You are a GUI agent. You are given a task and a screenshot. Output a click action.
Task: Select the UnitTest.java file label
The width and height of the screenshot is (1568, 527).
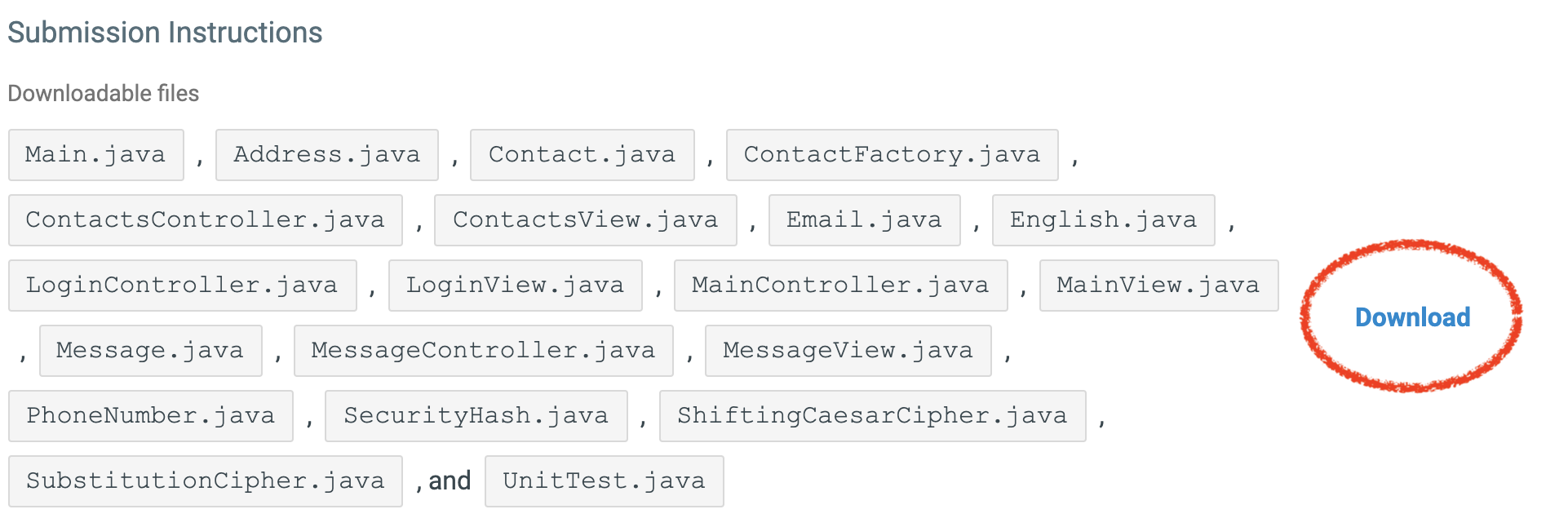pyautogui.click(x=604, y=481)
